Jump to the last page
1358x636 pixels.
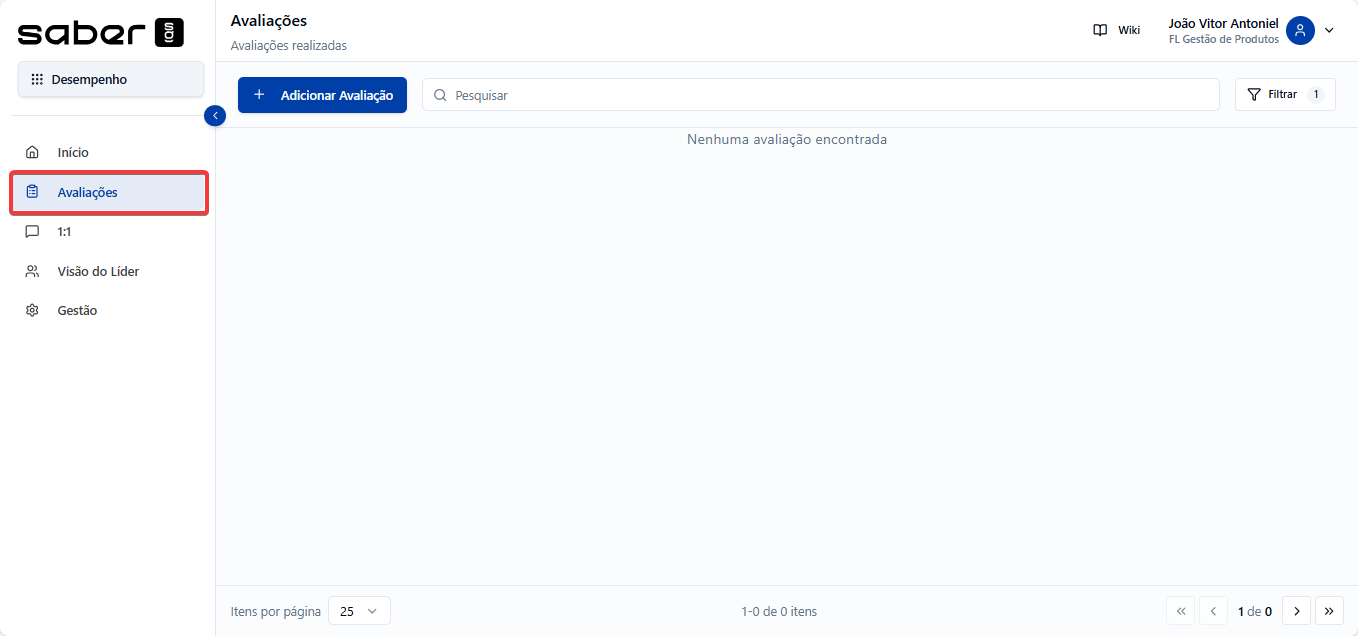coord(1329,611)
